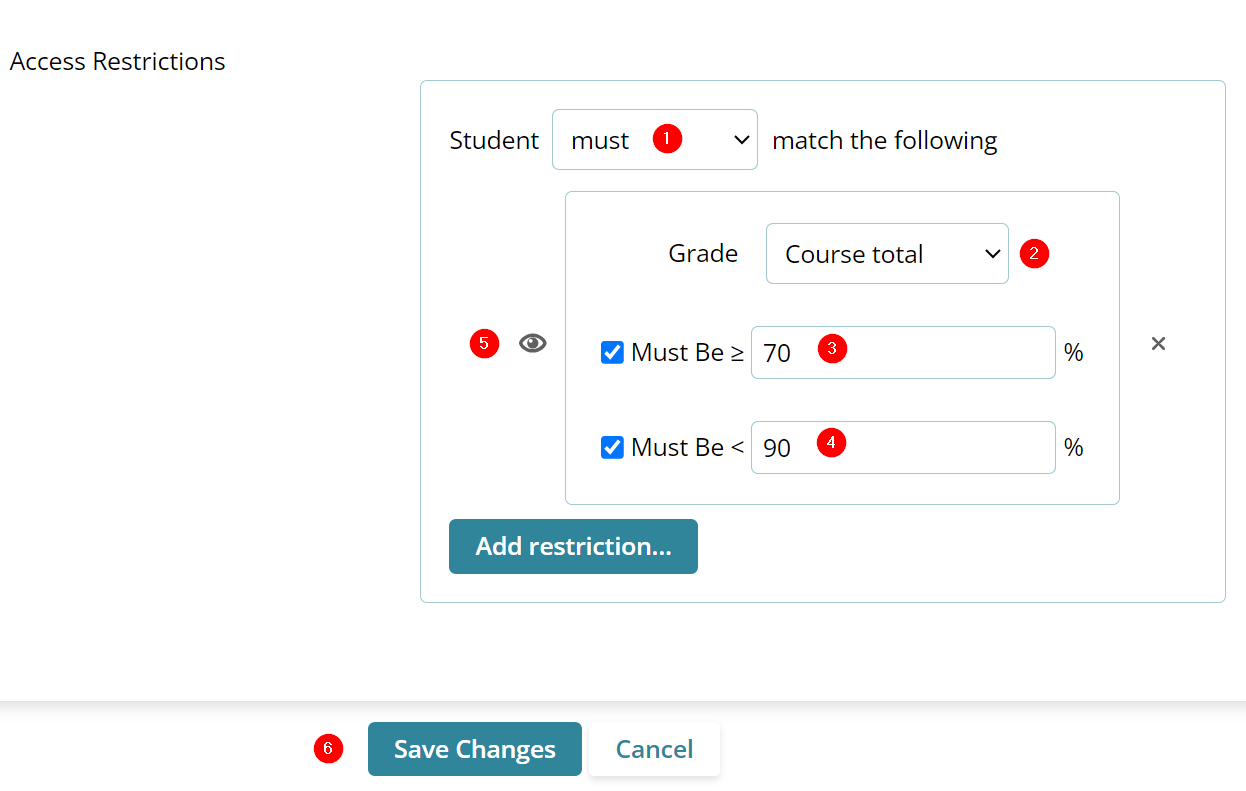This screenshot has width=1246, height=791.
Task: Select the maximum grade field showing 90
Action: 940,447
